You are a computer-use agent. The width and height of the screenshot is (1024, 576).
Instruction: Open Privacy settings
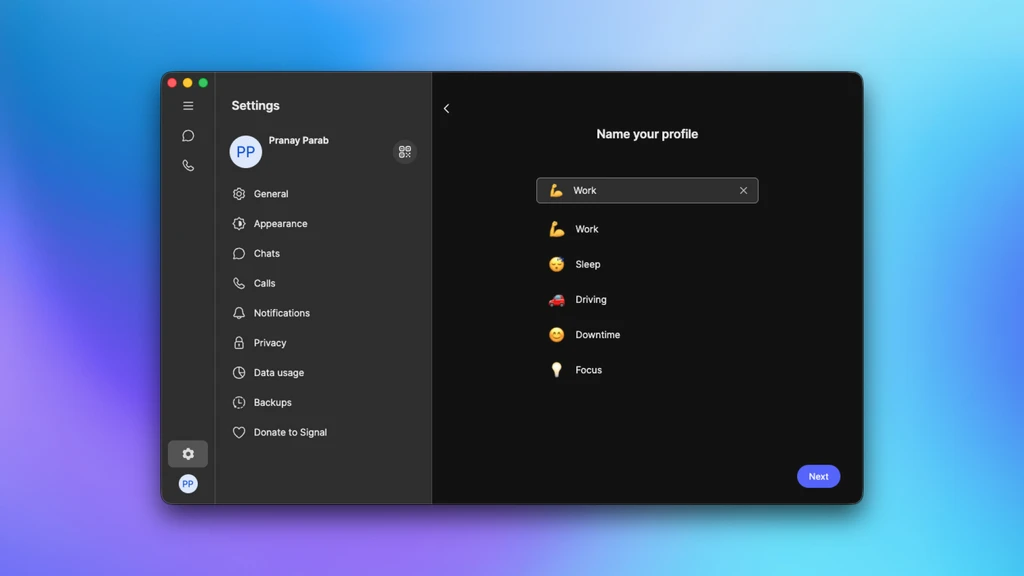coord(324,343)
